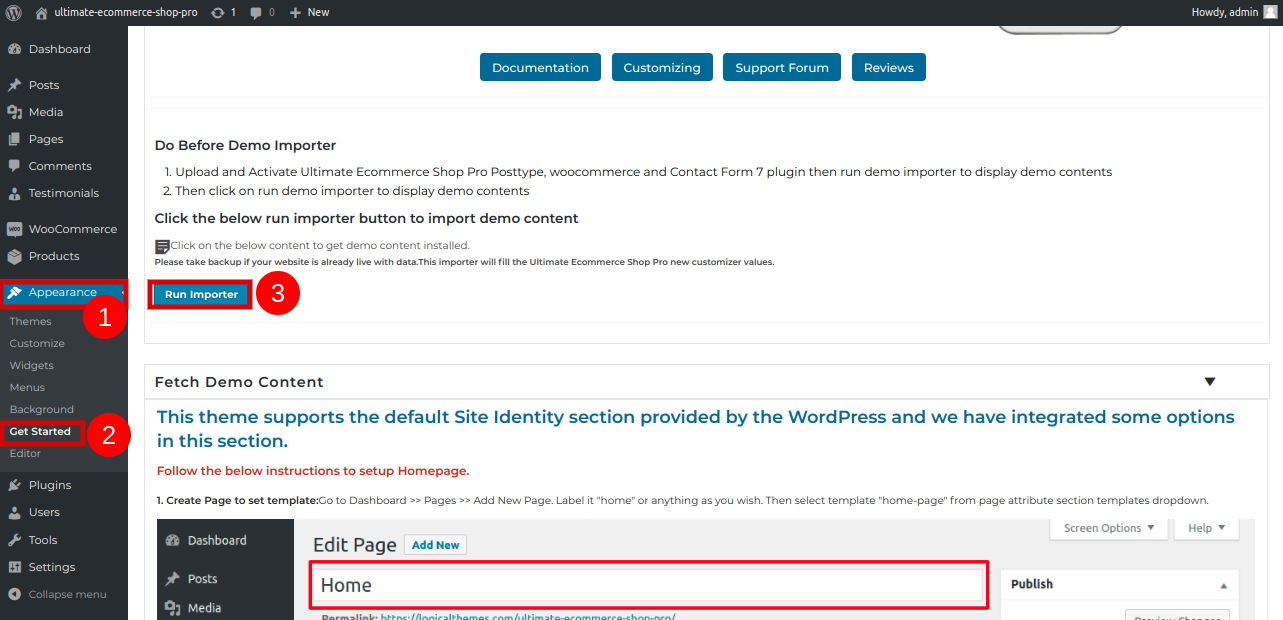Click the 'Upload and Activate Ultimate Ecommerce' instruction line

[x=643, y=172]
